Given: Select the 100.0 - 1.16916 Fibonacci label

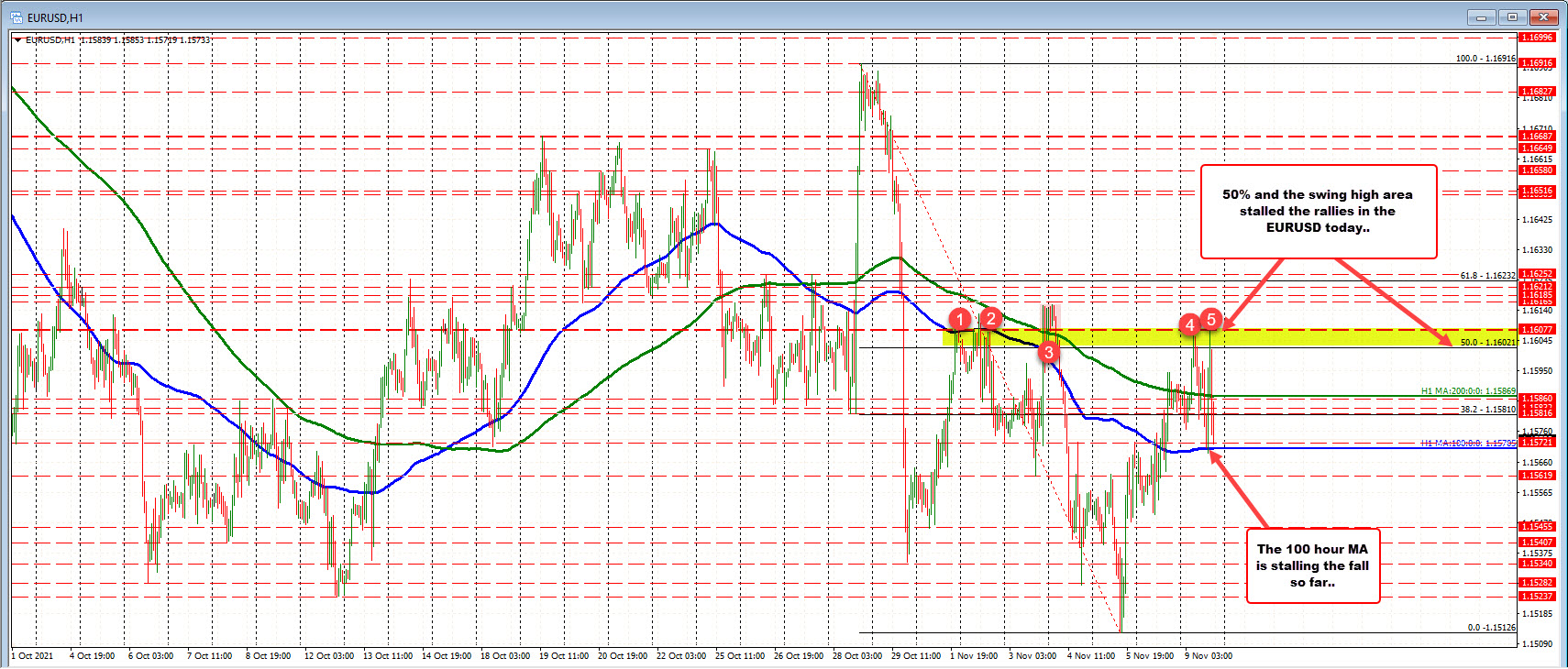Looking at the screenshot, I should point(1485,59).
